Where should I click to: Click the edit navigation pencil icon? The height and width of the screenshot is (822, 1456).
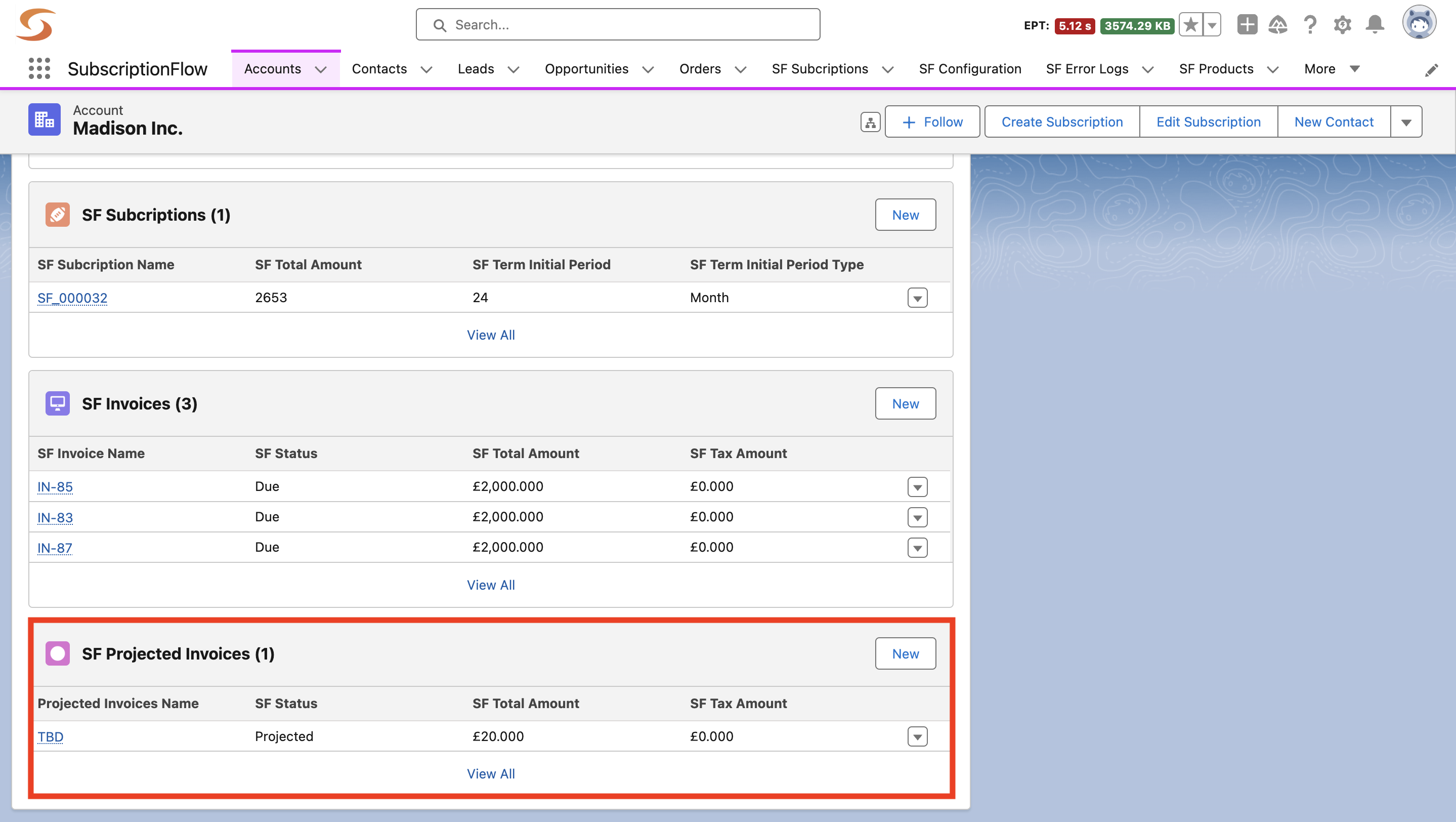pos(1431,70)
